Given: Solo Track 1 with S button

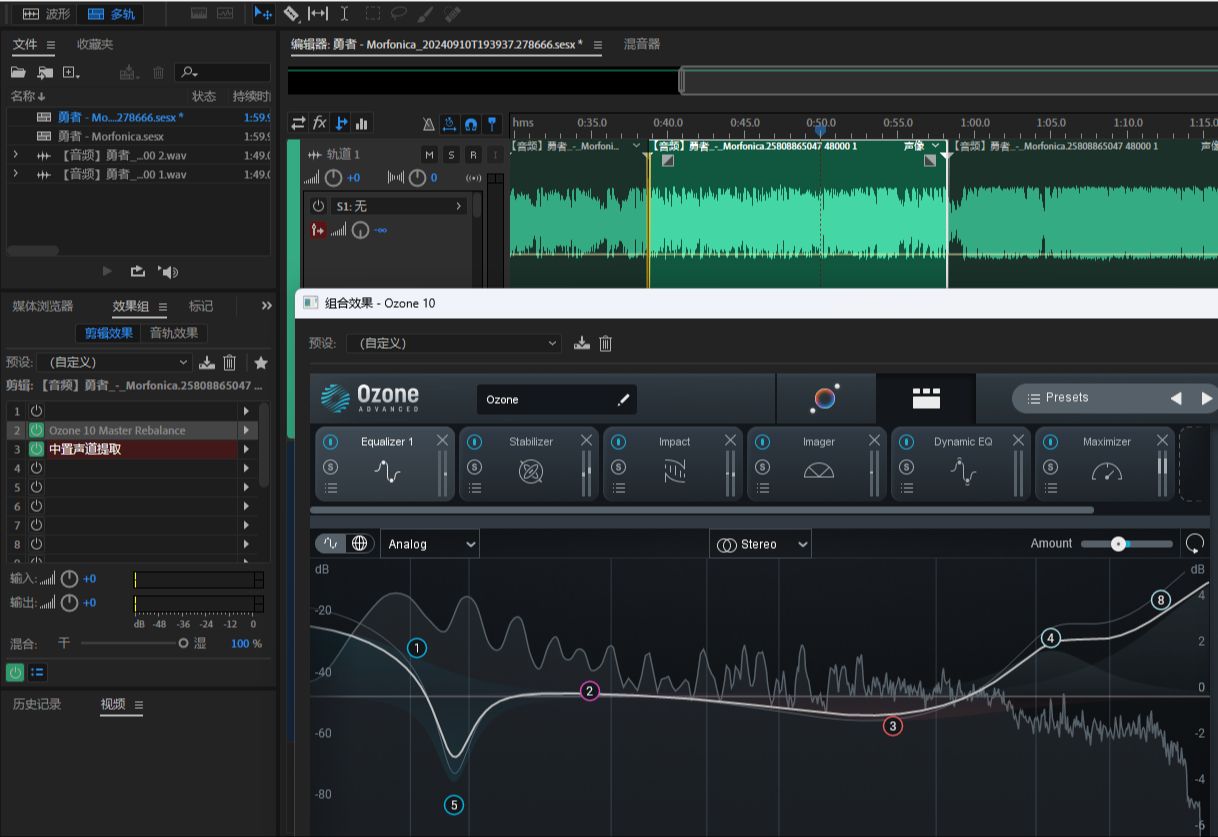Looking at the screenshot, I should tap(451, 155).
